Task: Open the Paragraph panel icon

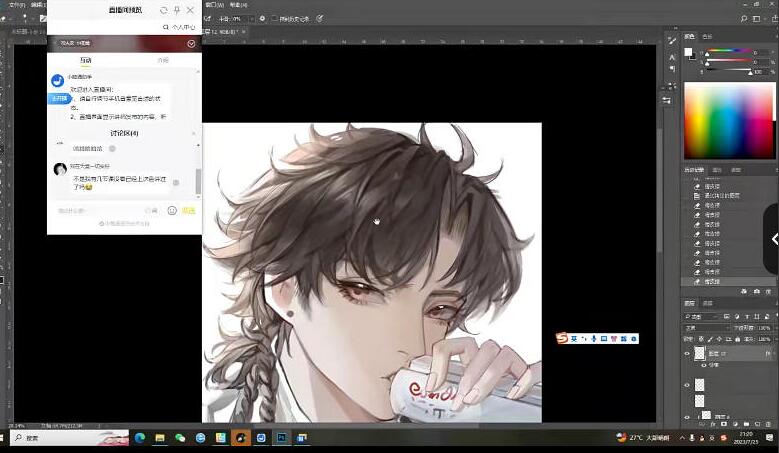Action: point(672,69)
